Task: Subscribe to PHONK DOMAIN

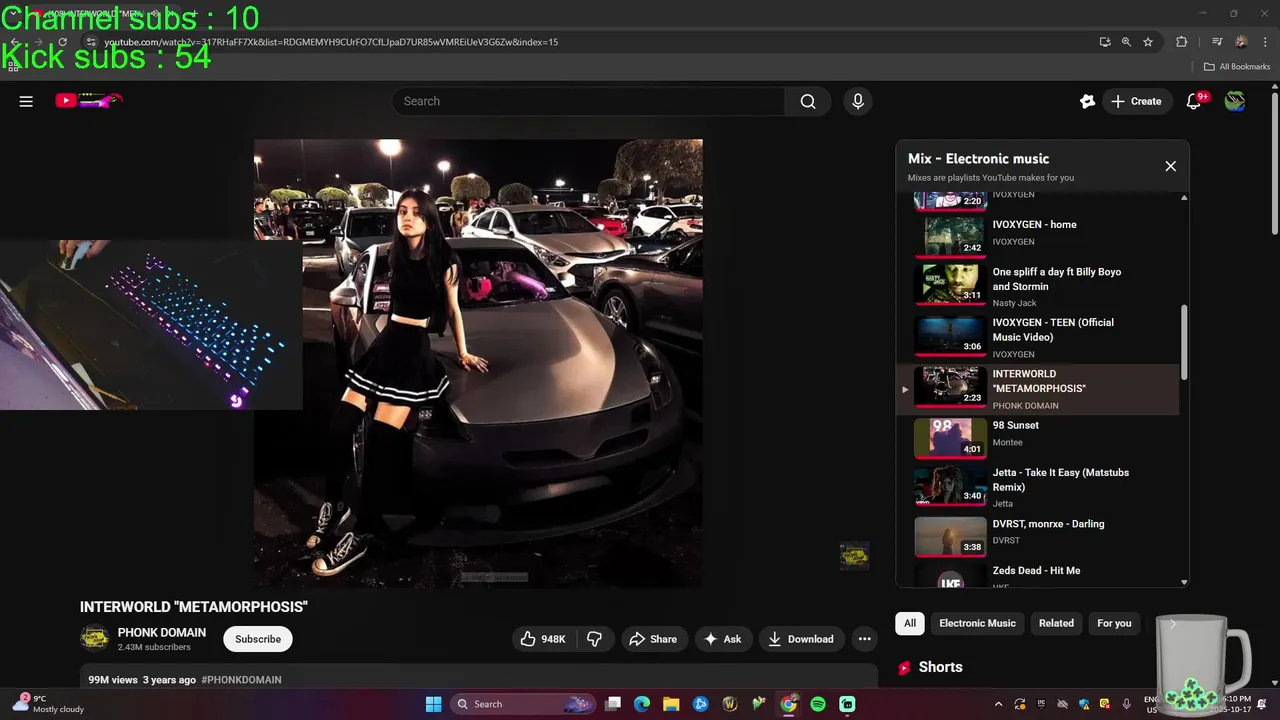Action: 258,639
